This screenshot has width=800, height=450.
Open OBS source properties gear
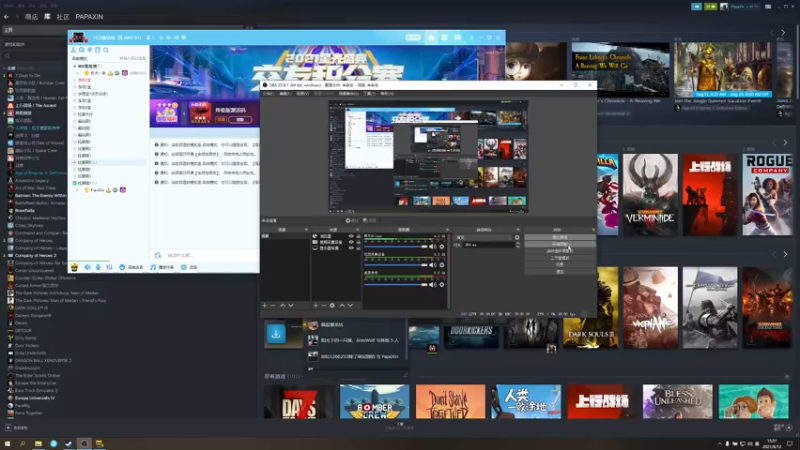(x=332, y=305)
